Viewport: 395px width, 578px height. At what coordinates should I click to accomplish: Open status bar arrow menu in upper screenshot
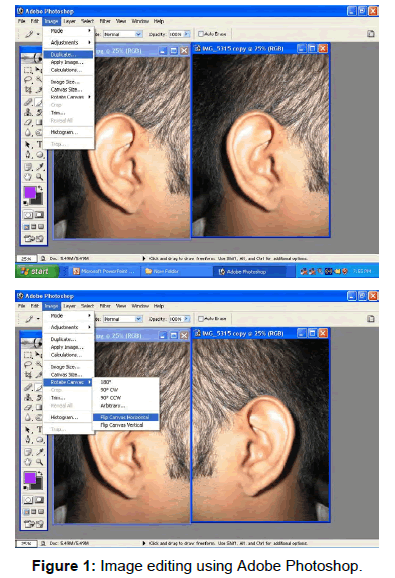coord(144,258)
